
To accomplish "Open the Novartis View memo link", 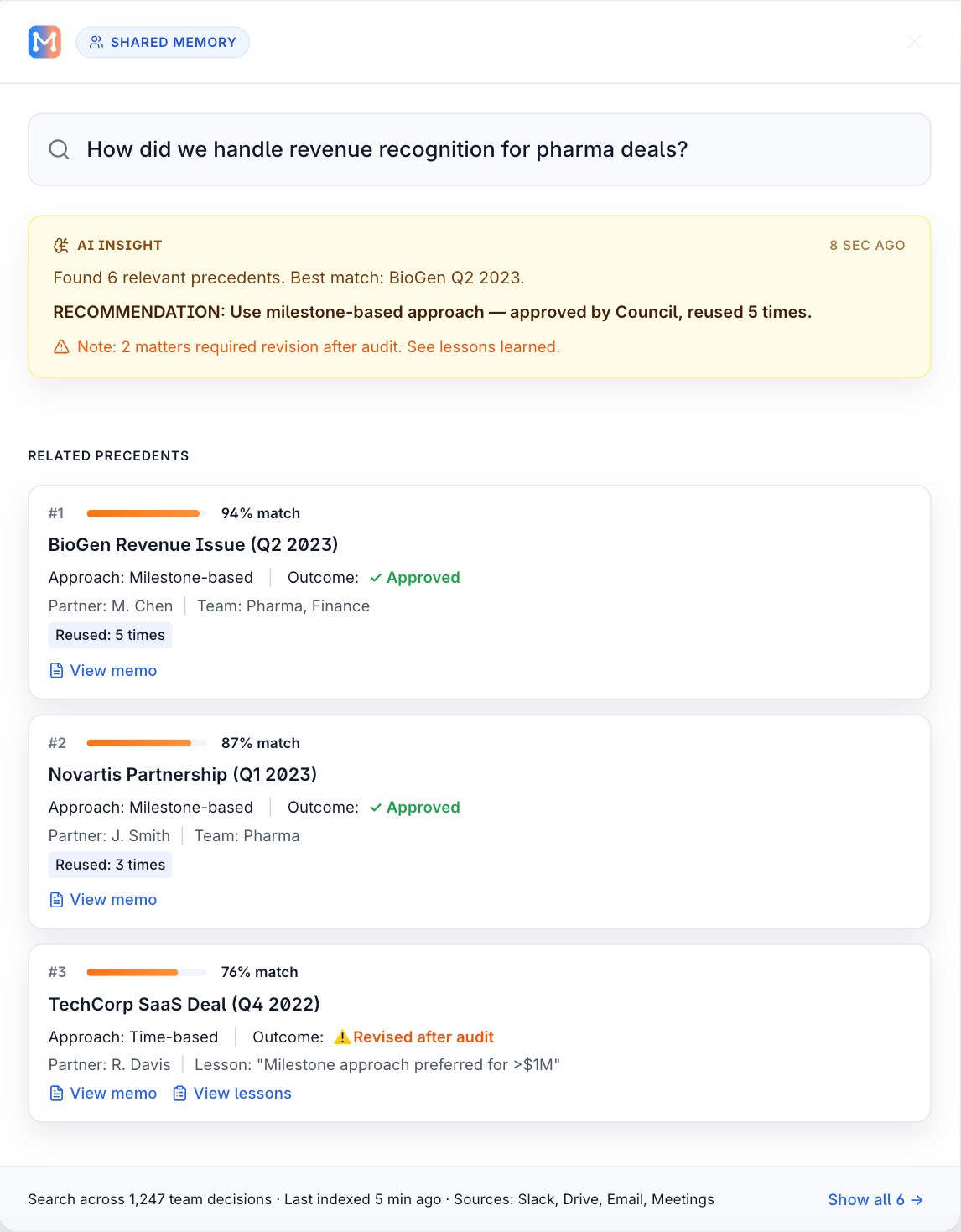I will coord(112,899).
